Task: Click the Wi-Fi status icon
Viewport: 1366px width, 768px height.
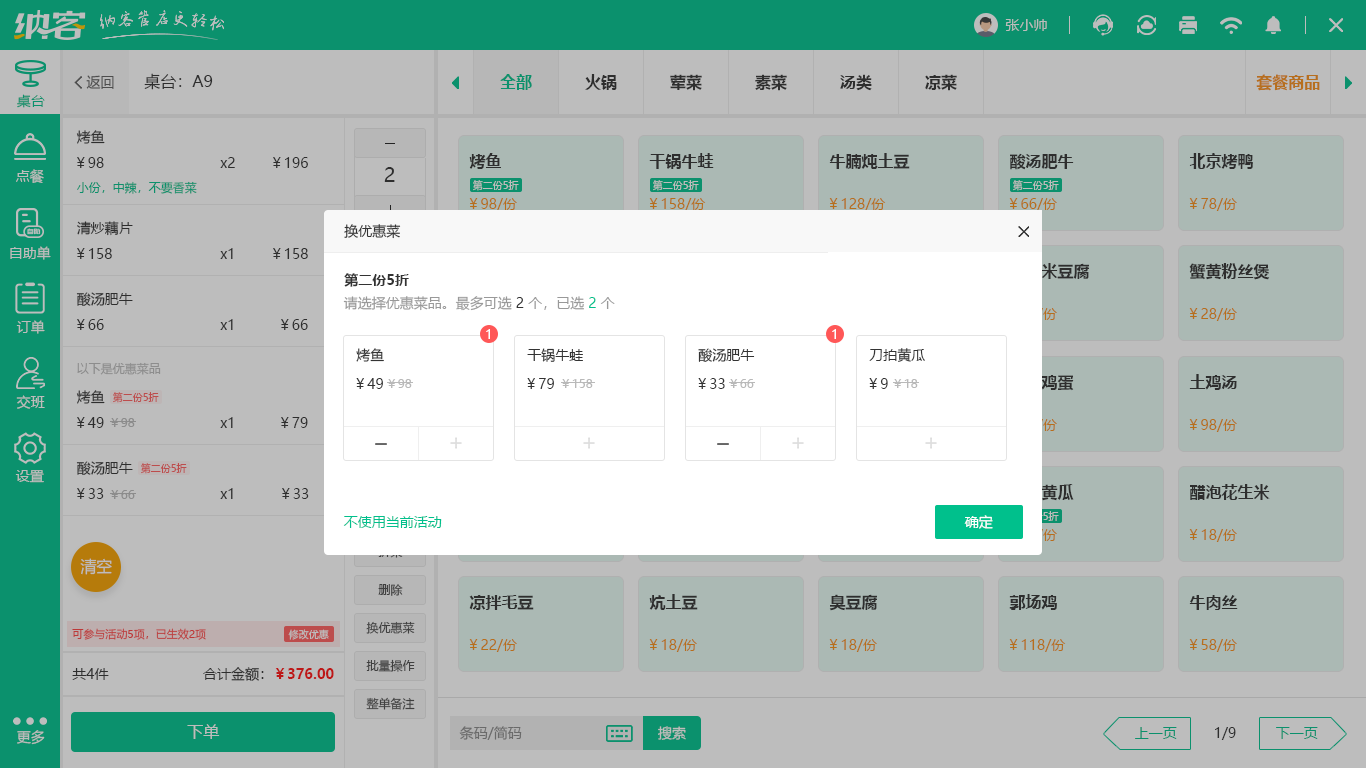Action: (x=1231, y=25)
